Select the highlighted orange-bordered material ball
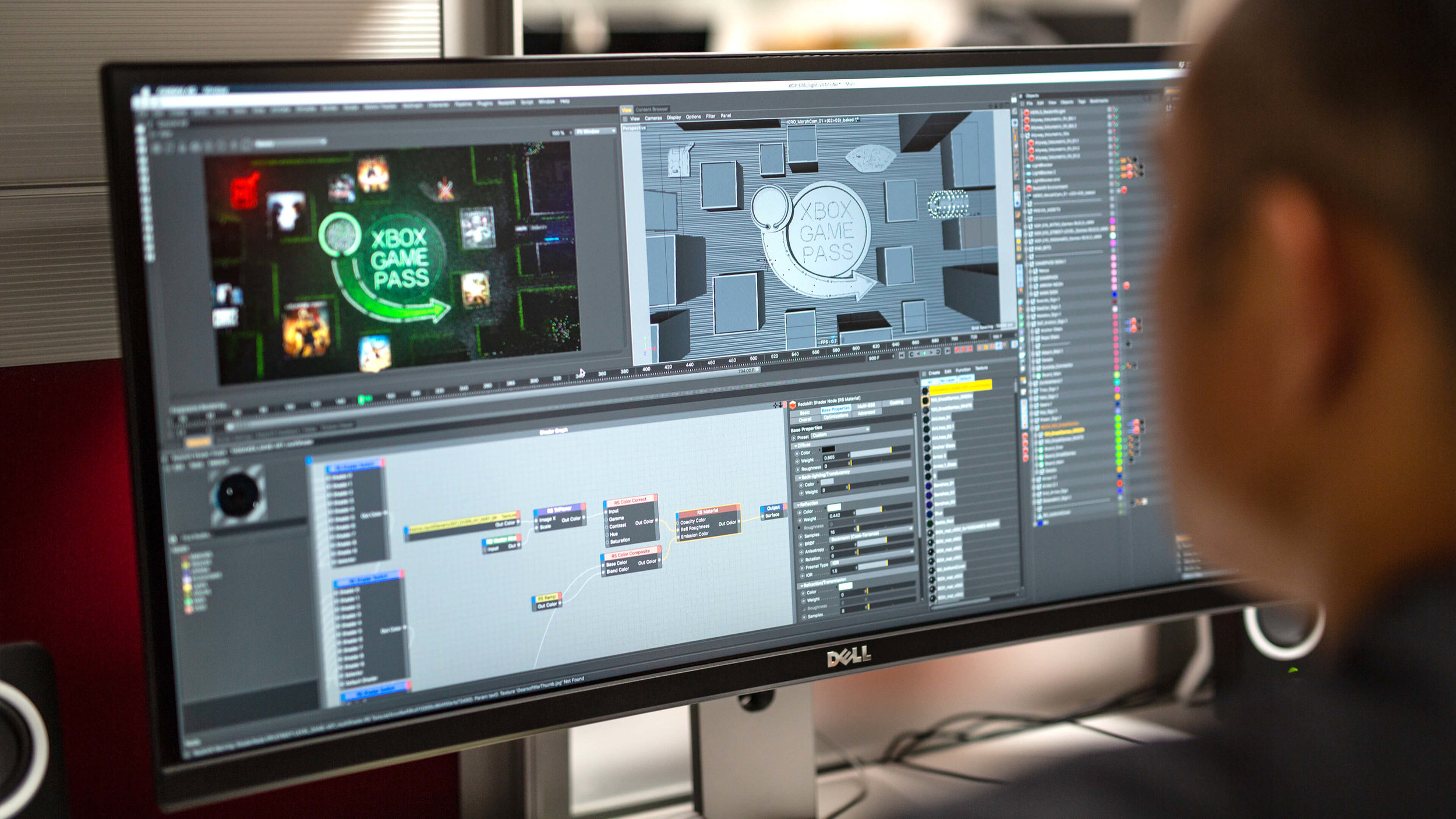This screenshot has height=819, width=1456. 925,401
